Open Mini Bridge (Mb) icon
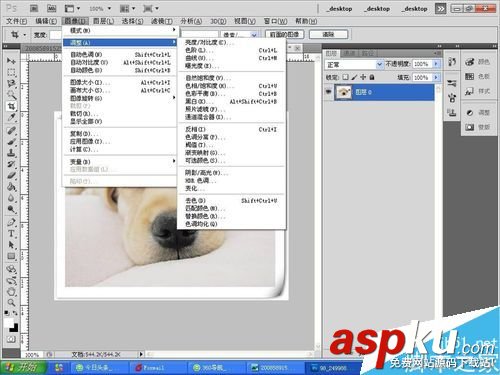The height and width of the screenshot is (375, 500). 51,8
